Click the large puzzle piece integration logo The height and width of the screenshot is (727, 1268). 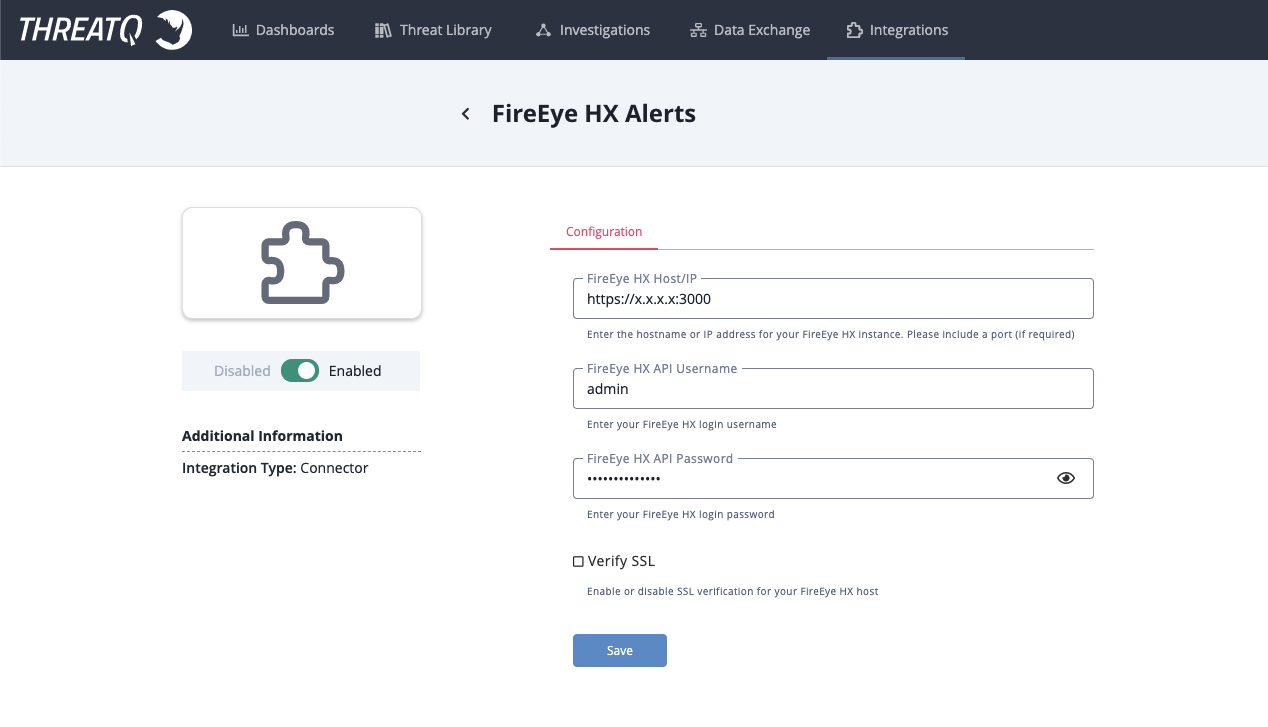pyautogui.click(x=302, y=263)
